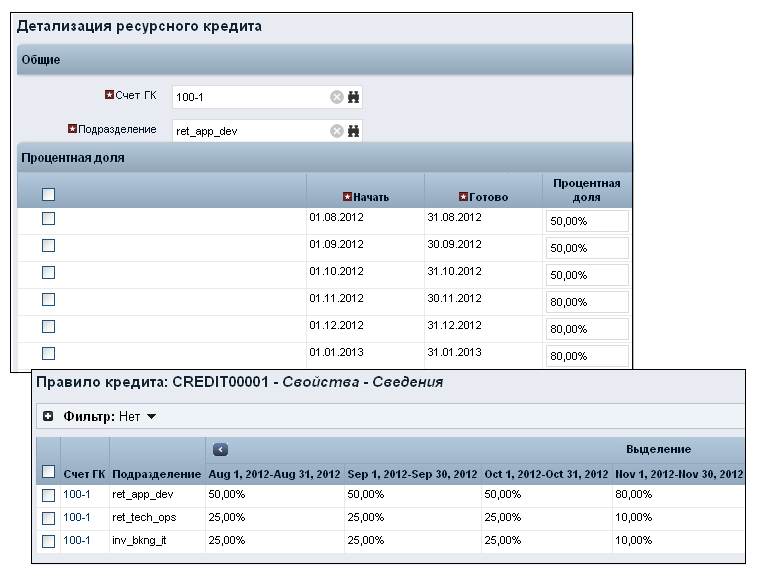Clear the Подразделение field value

click(x=337, y=131)
